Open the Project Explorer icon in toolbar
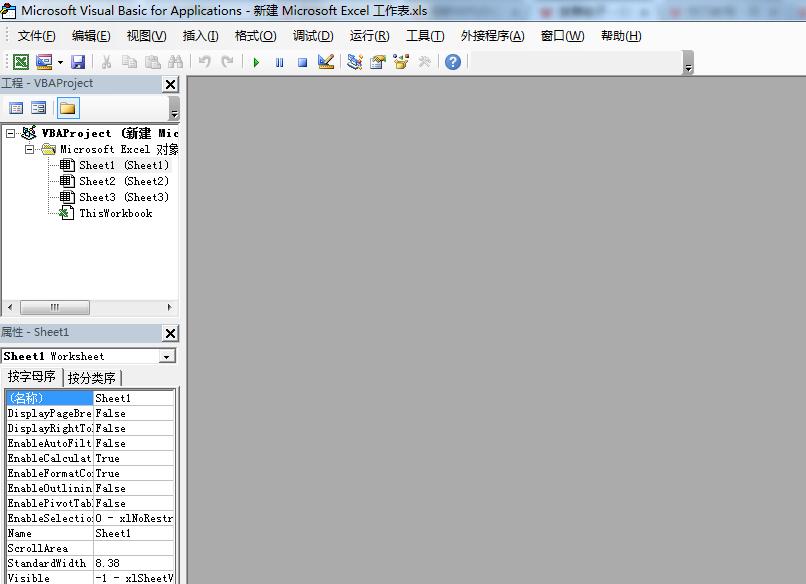This screenshot has width=806, height=584. point(354,62)
